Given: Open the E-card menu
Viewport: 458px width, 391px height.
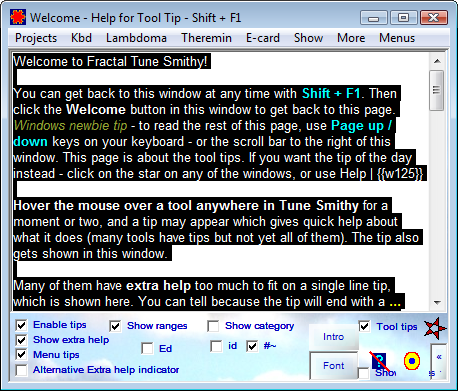Looking at the screenshot, I should click(263, 38).
